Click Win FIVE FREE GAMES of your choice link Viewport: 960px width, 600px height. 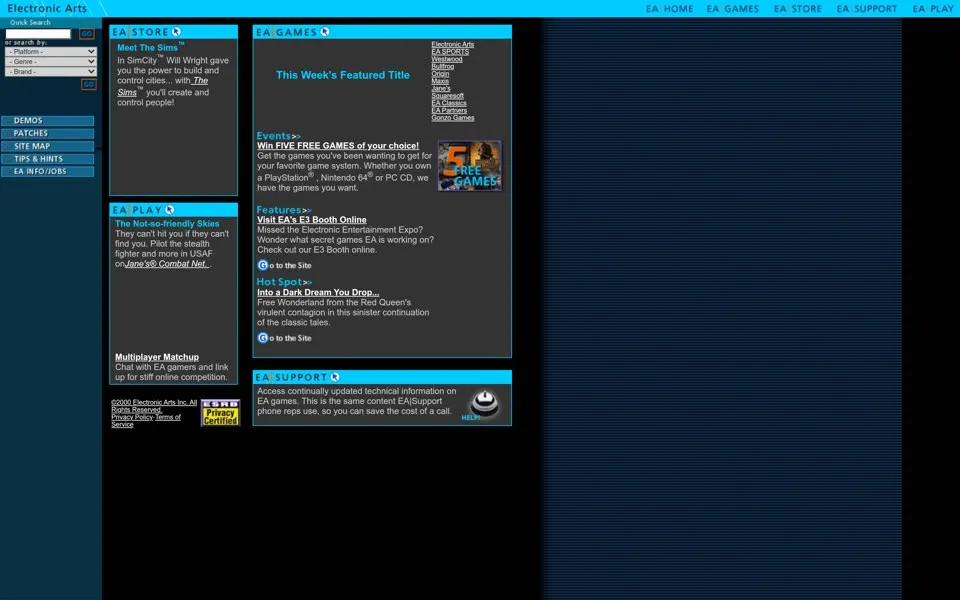[x=338, y=146]
